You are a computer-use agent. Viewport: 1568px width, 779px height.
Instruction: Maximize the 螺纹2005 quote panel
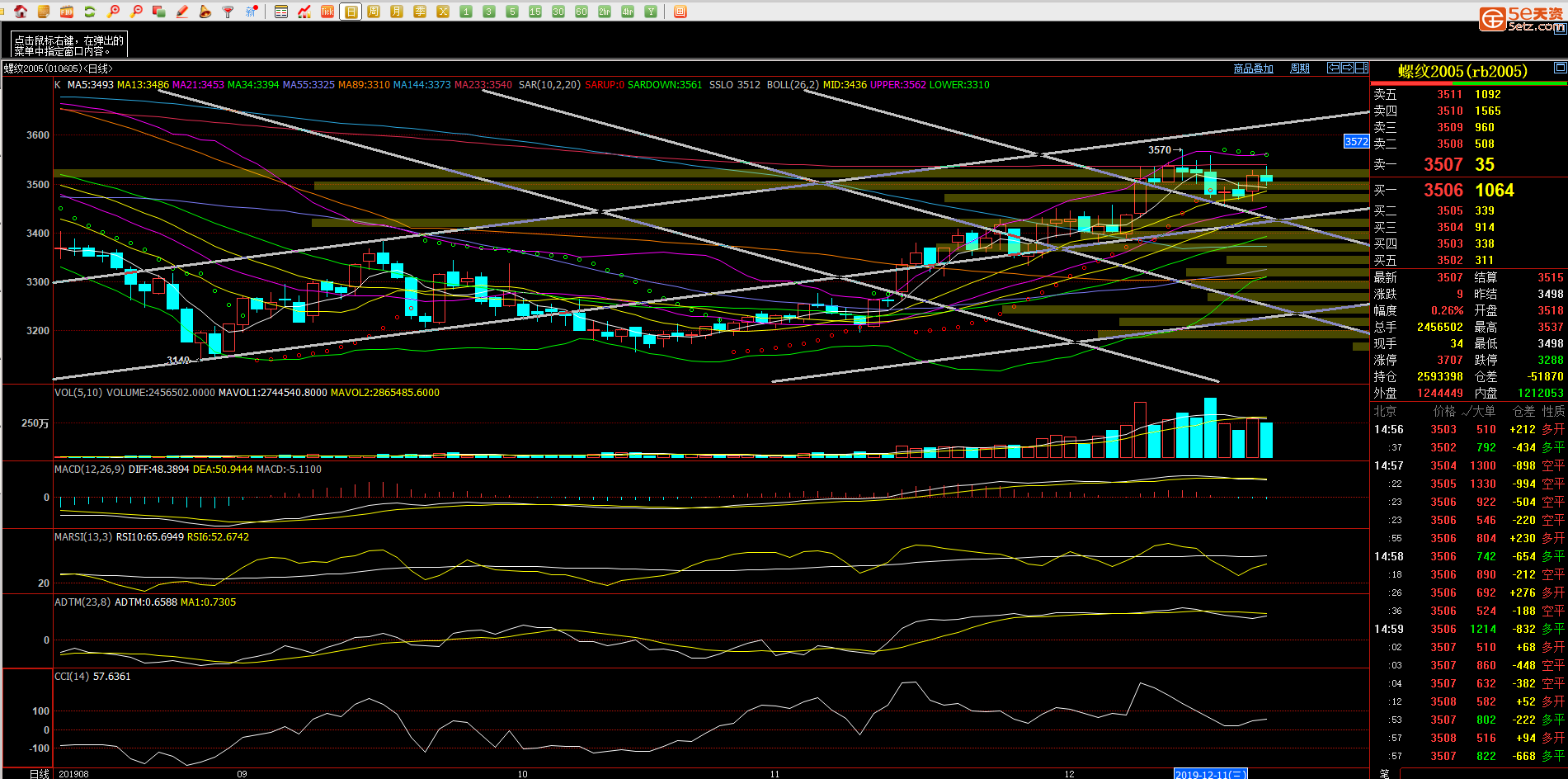(x=1560, y=68)
